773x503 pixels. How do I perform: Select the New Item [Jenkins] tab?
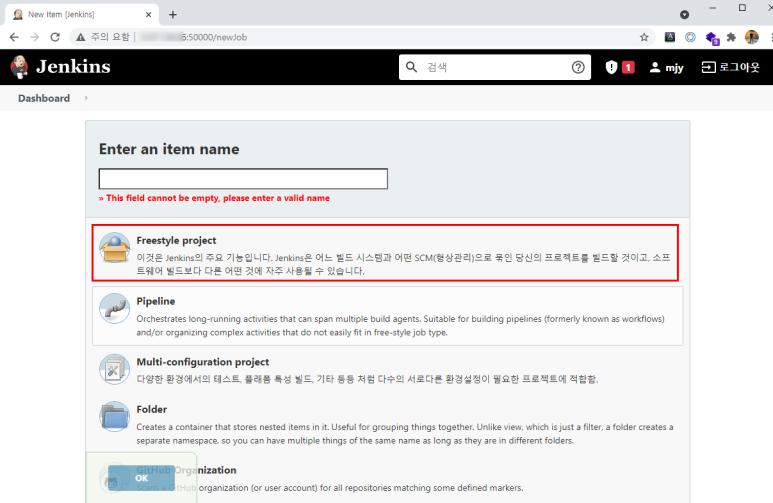[82, 15]
